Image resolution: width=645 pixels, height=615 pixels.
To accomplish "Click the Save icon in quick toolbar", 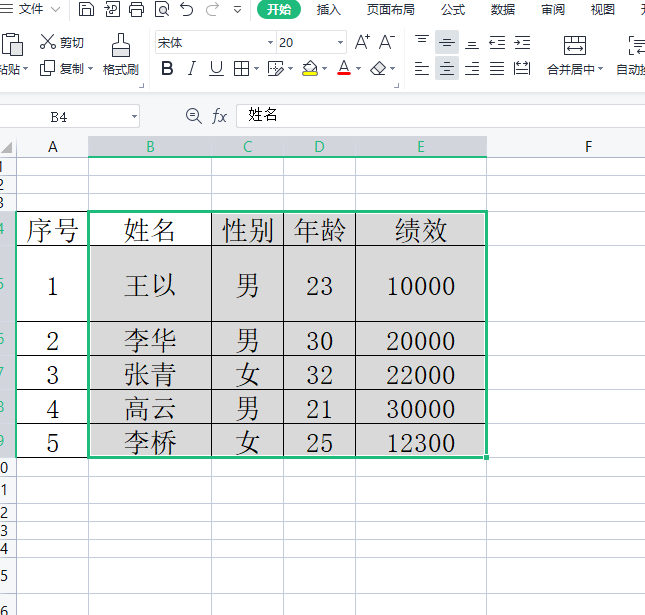I will 86,9.
